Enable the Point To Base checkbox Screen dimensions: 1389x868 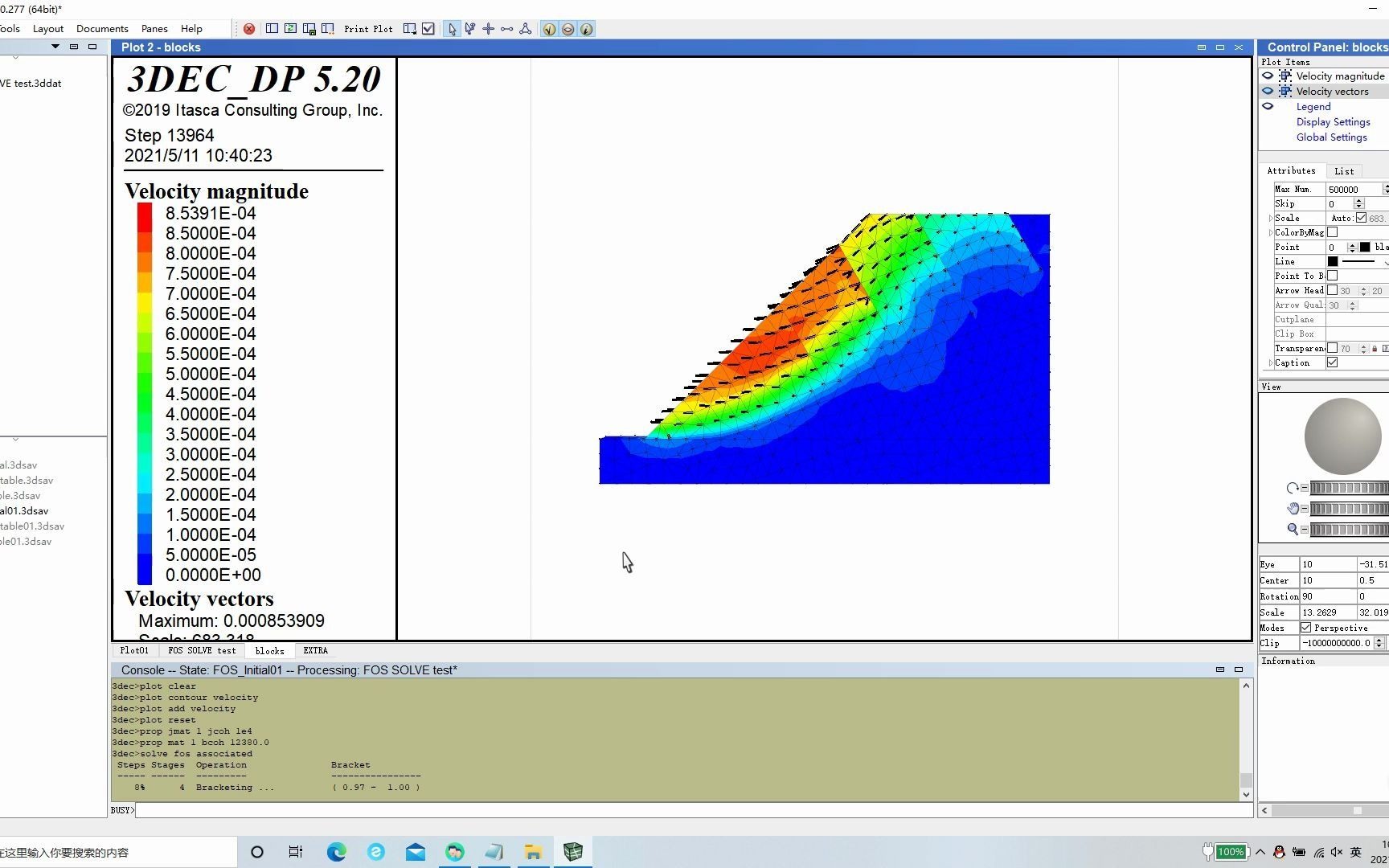click(1332, 276)
